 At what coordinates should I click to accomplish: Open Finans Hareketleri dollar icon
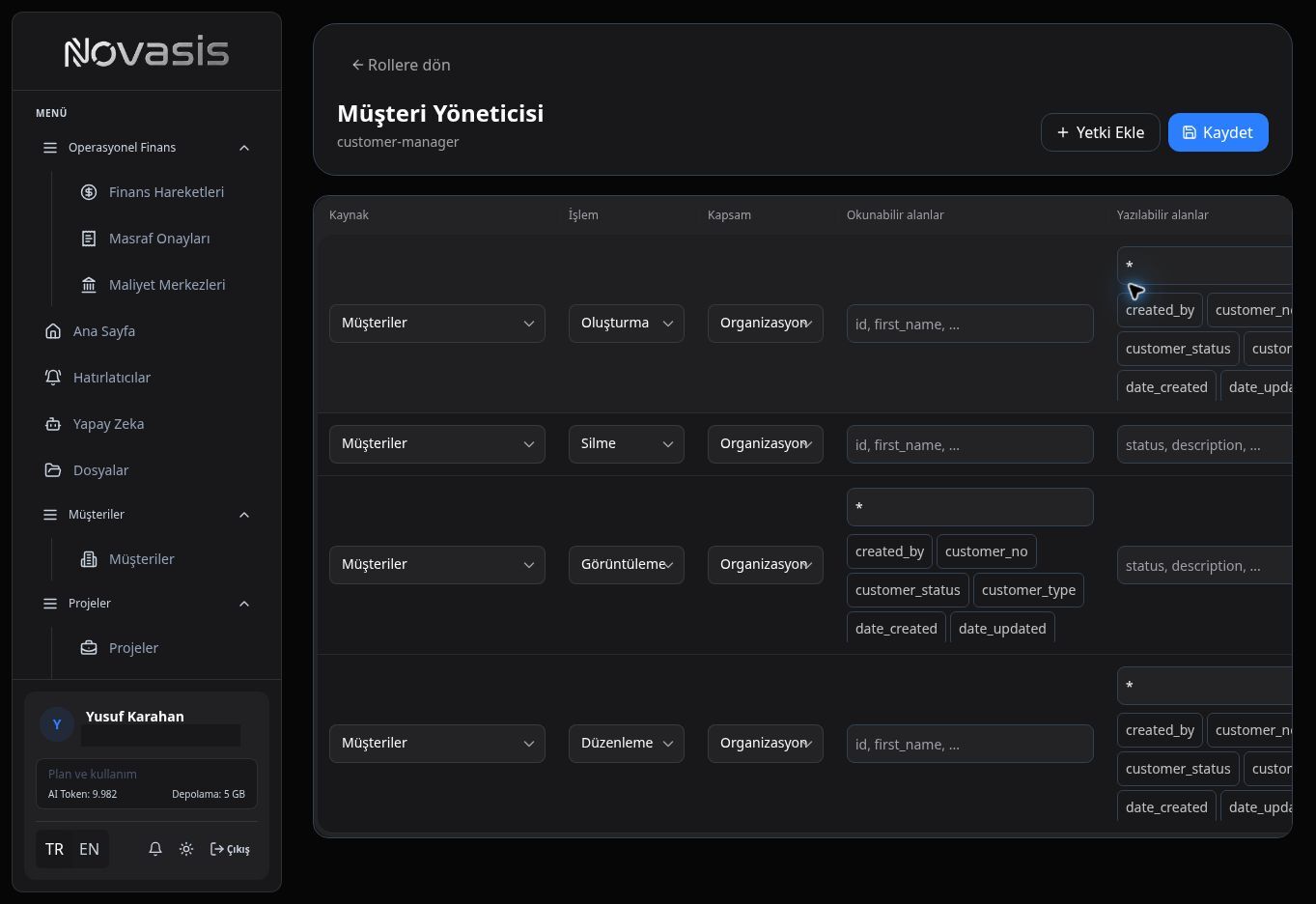tap(89, 192)
